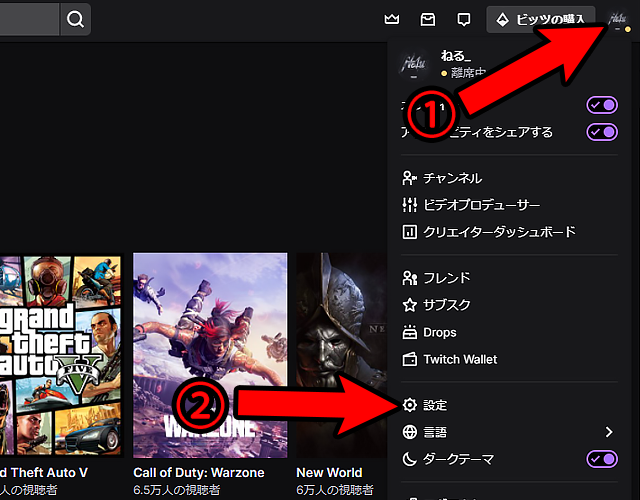Open the チャンネル menu item

509,178
